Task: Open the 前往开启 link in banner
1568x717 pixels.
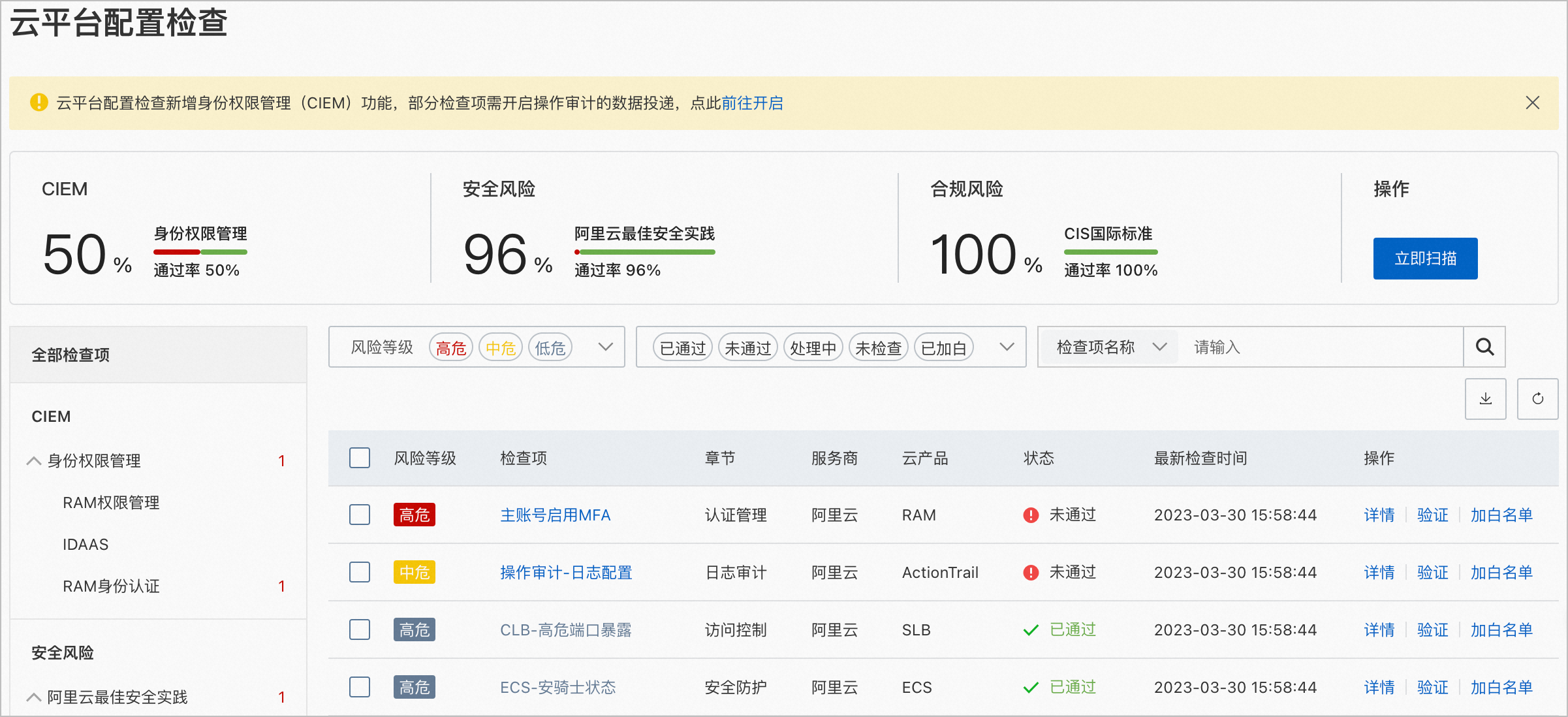Action: point(752,103)
